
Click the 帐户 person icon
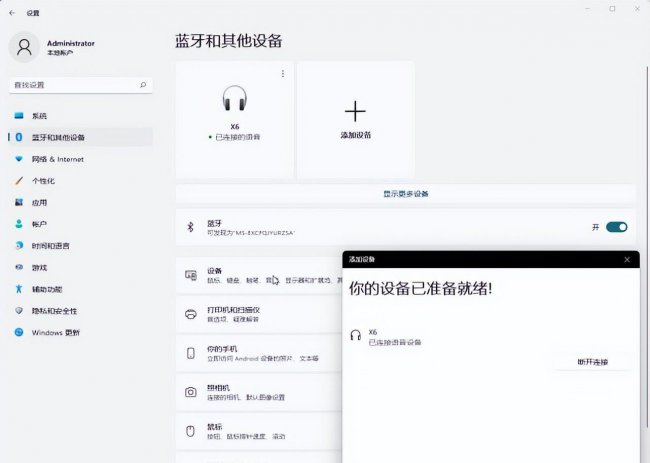coord(19,224)
